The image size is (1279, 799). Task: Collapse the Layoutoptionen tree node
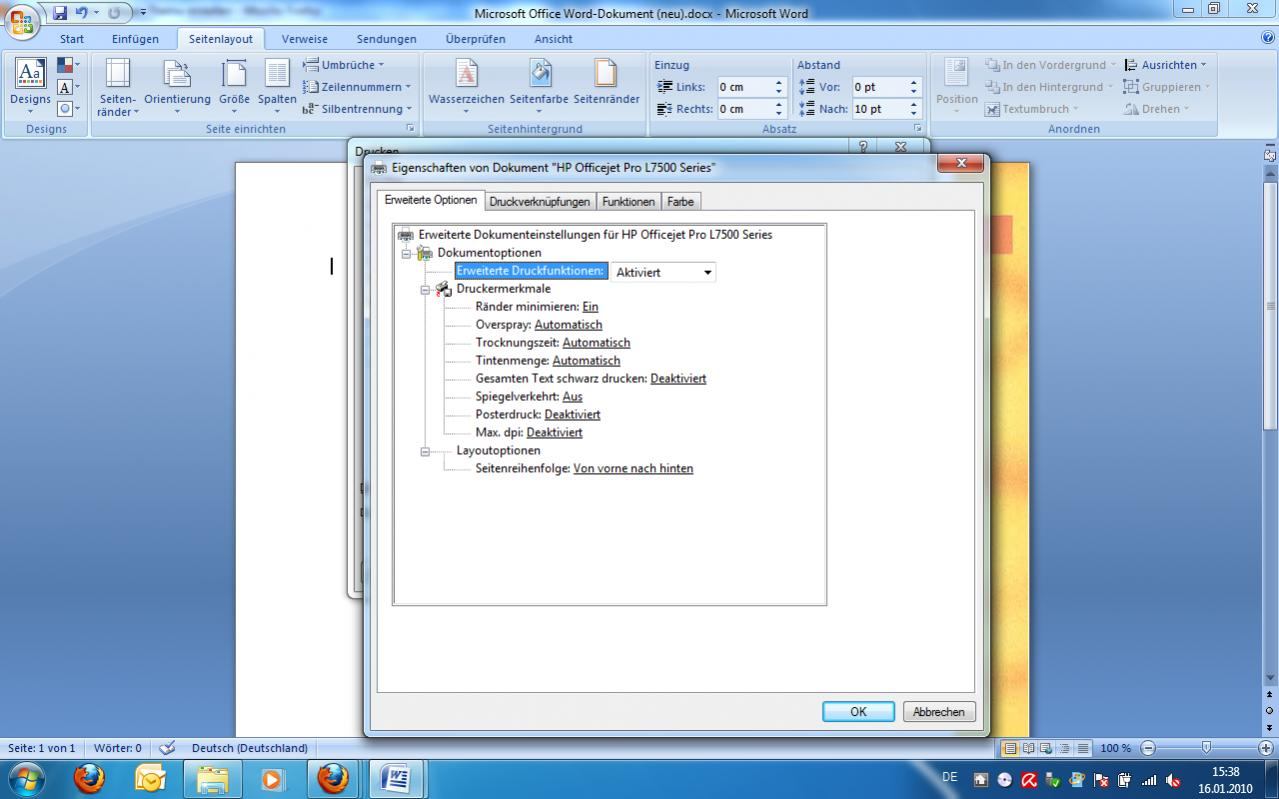pyautogui.click(x=425, y=451)
